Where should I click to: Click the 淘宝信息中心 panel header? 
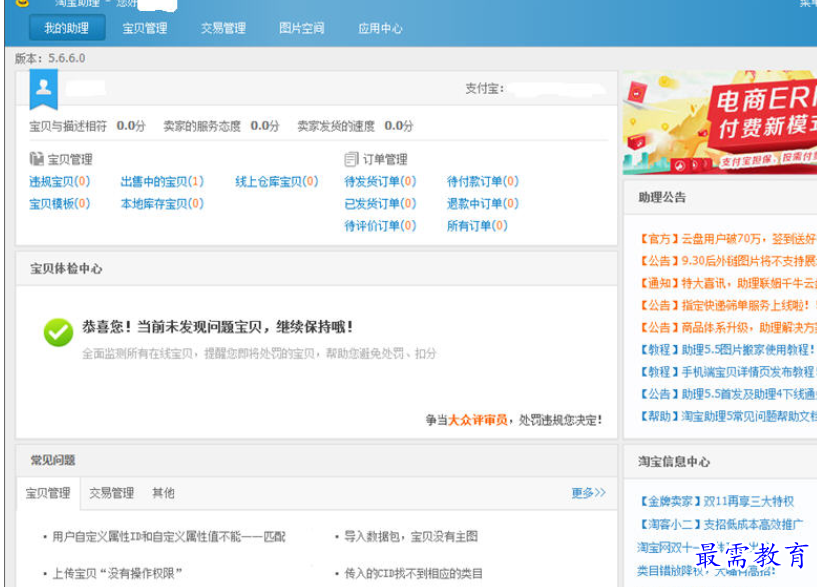[x=720, y=461]
